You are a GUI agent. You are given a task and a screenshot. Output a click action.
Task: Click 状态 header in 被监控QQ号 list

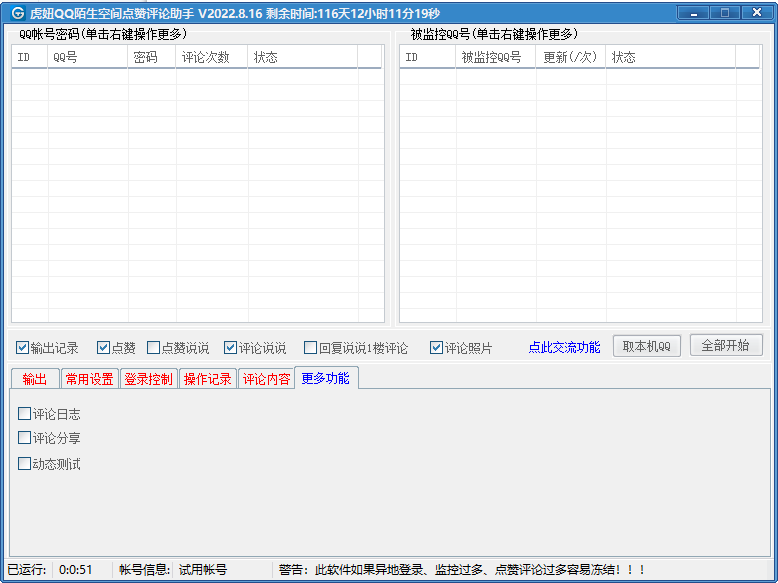click(670, 57)
